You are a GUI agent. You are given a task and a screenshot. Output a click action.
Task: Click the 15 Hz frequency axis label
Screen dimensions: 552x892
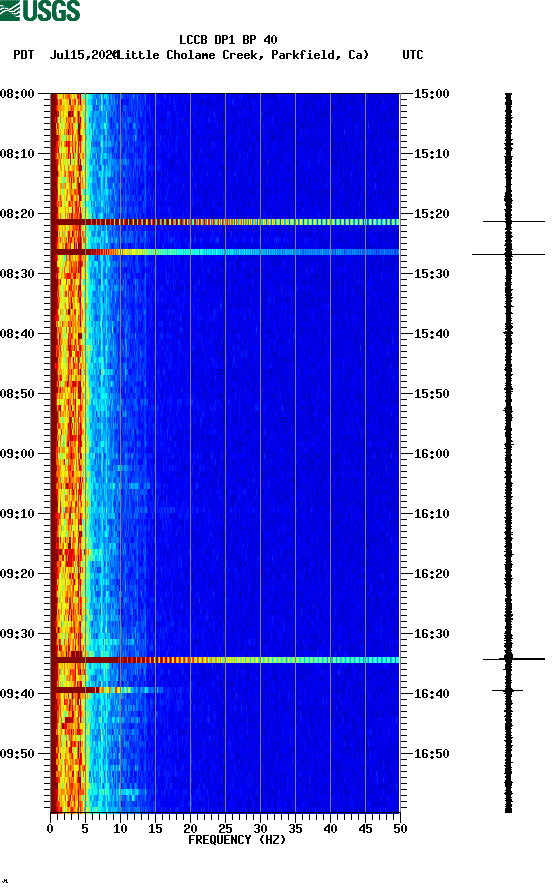pyautogui.click(x=155, y=828)
